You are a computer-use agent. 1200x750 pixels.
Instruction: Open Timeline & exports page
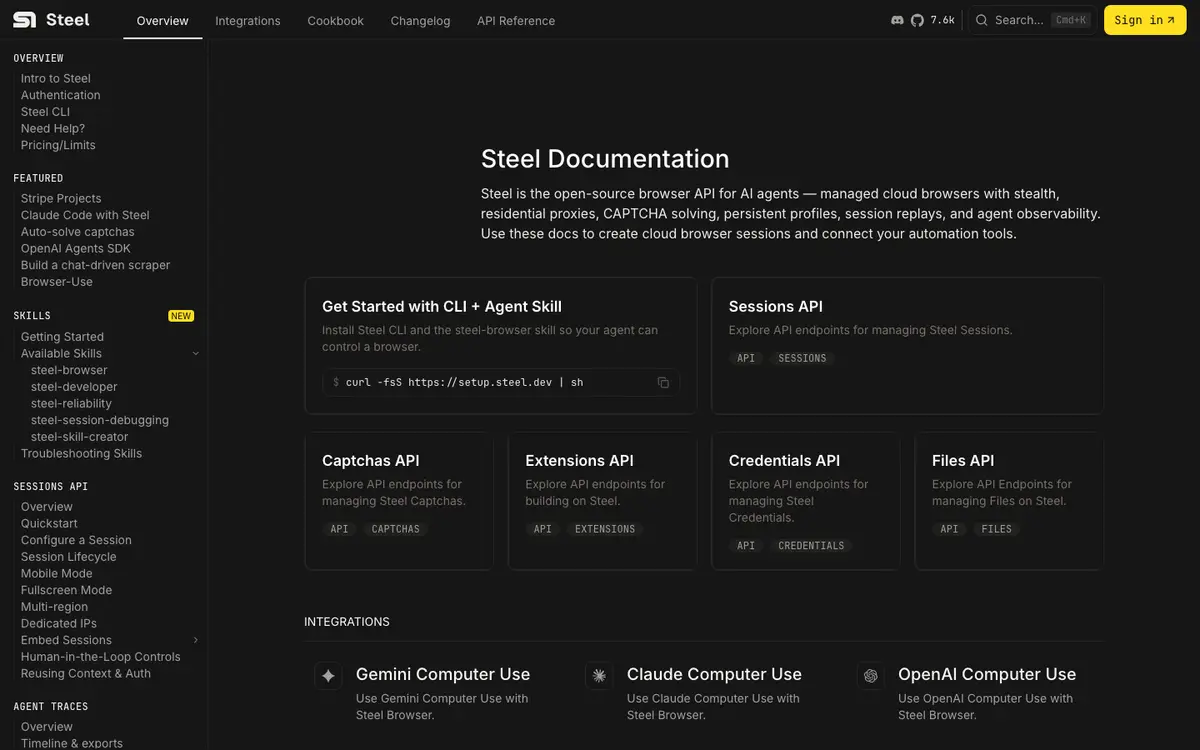72,743
